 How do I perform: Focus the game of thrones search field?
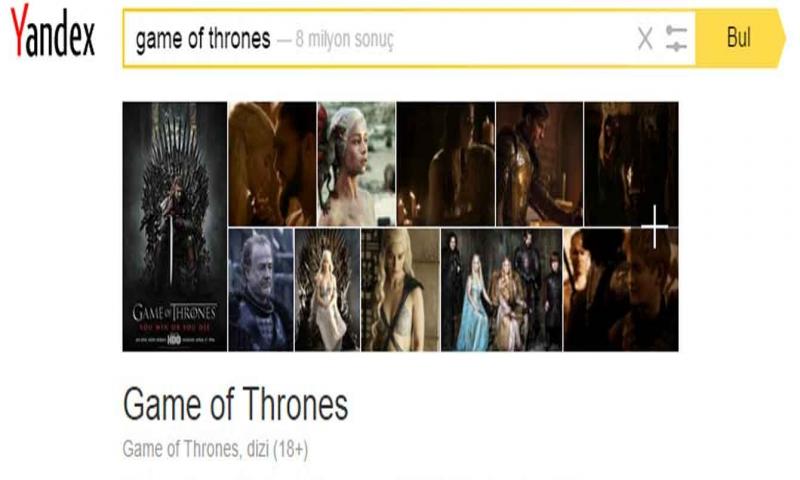[378, 39]
